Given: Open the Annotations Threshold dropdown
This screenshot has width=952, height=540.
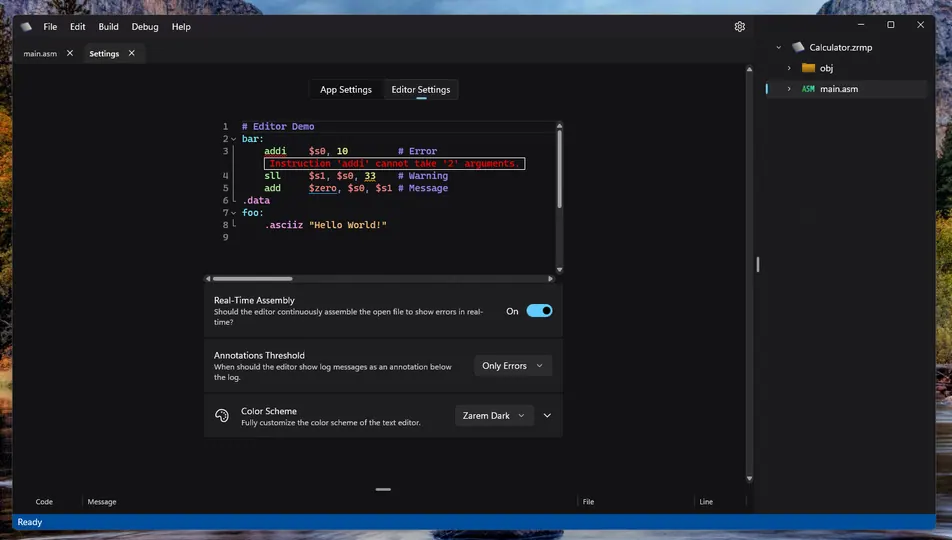Looking at the screenshot, I should point(512,366).
